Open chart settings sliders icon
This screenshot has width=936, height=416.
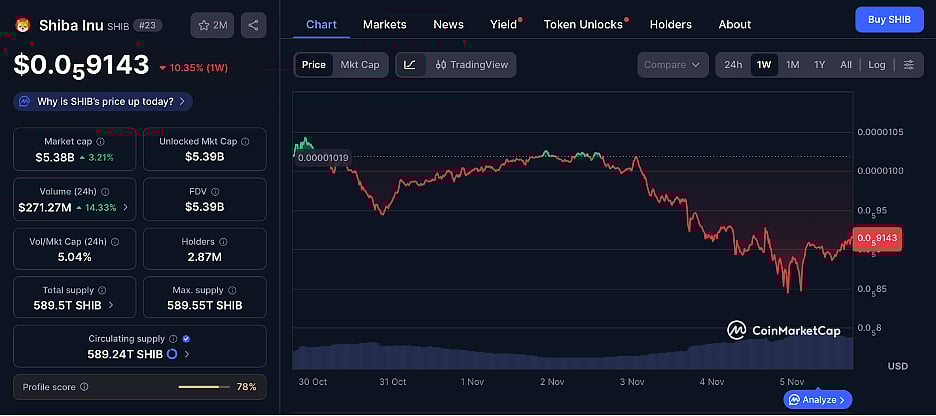click(909, 64)
